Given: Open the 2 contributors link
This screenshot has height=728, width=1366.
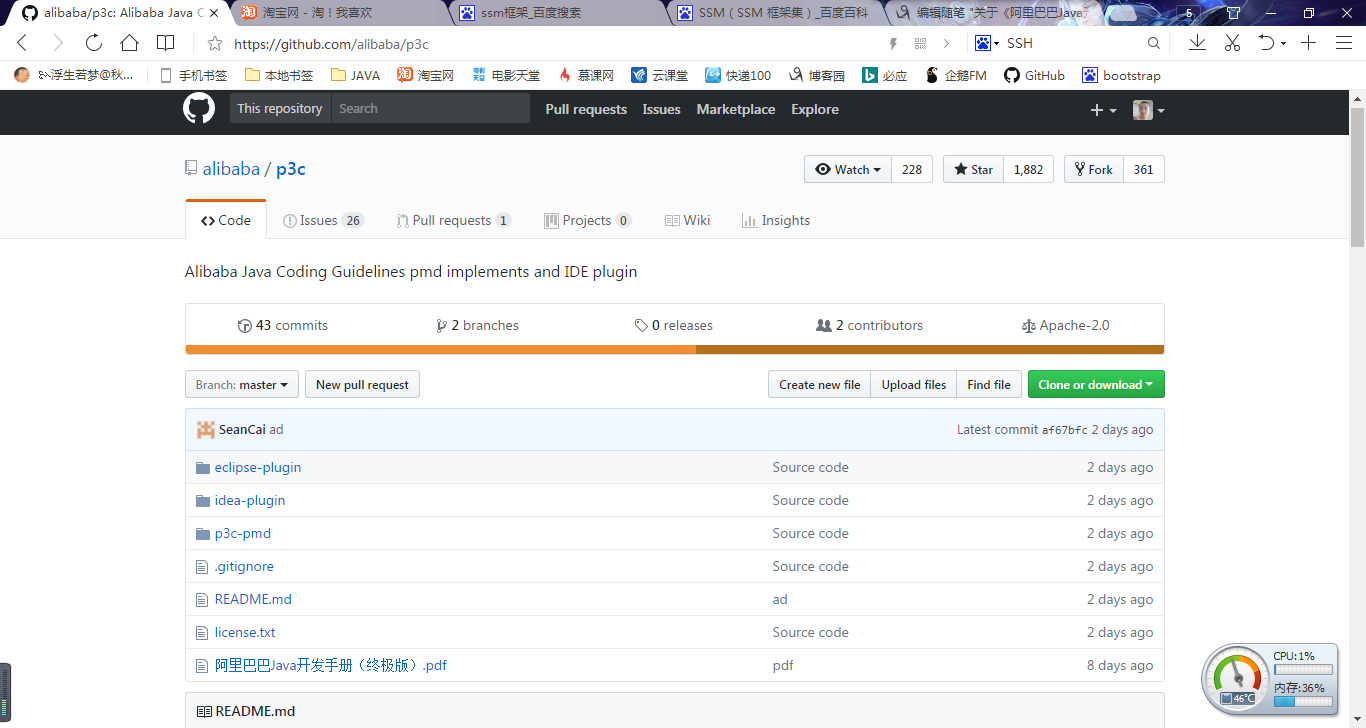Looking at the screenshot, I should (x=870, y=325).
